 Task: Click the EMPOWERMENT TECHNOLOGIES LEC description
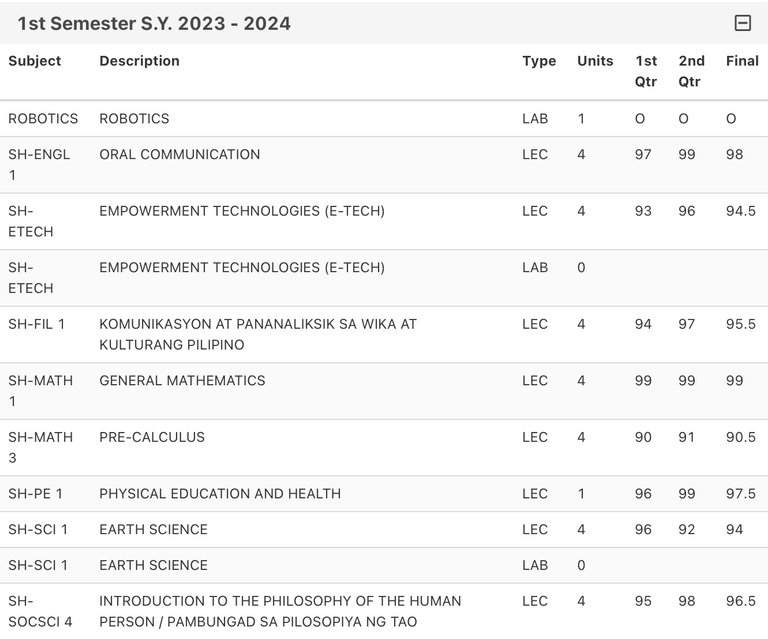tap(242, 211)
